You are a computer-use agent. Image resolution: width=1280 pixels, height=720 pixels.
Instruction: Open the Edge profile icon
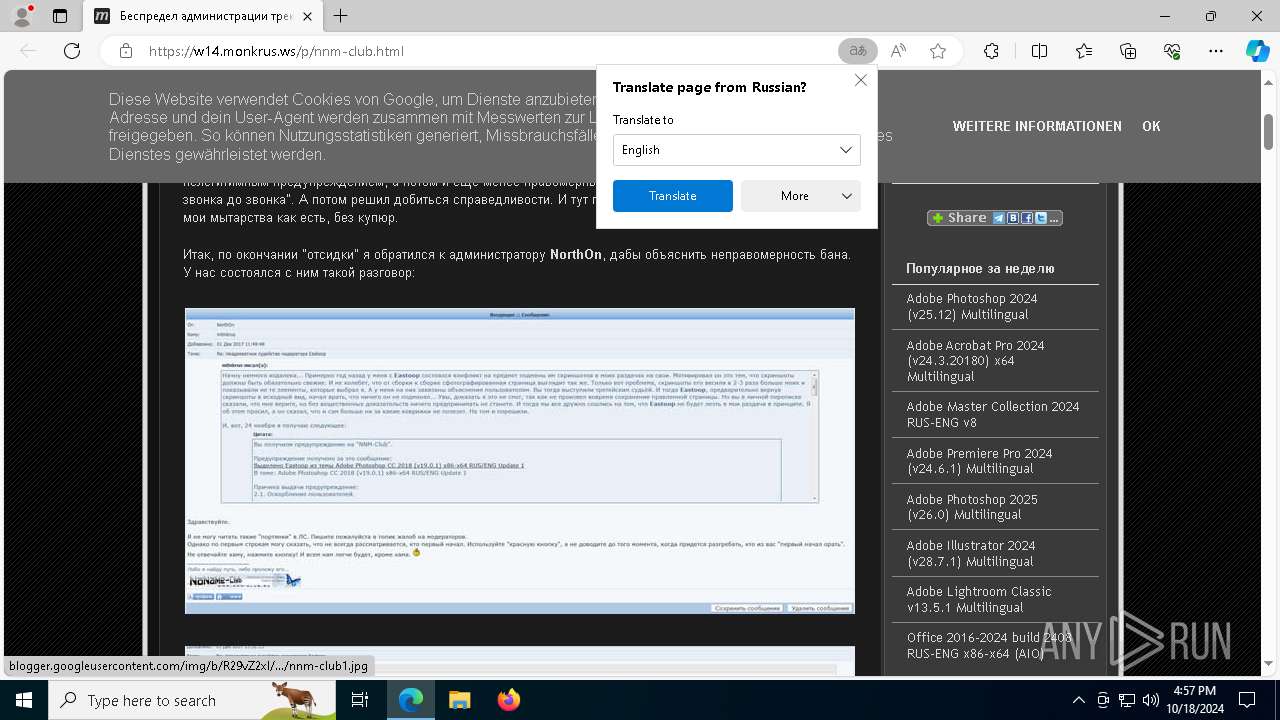(x=22, y=16)
